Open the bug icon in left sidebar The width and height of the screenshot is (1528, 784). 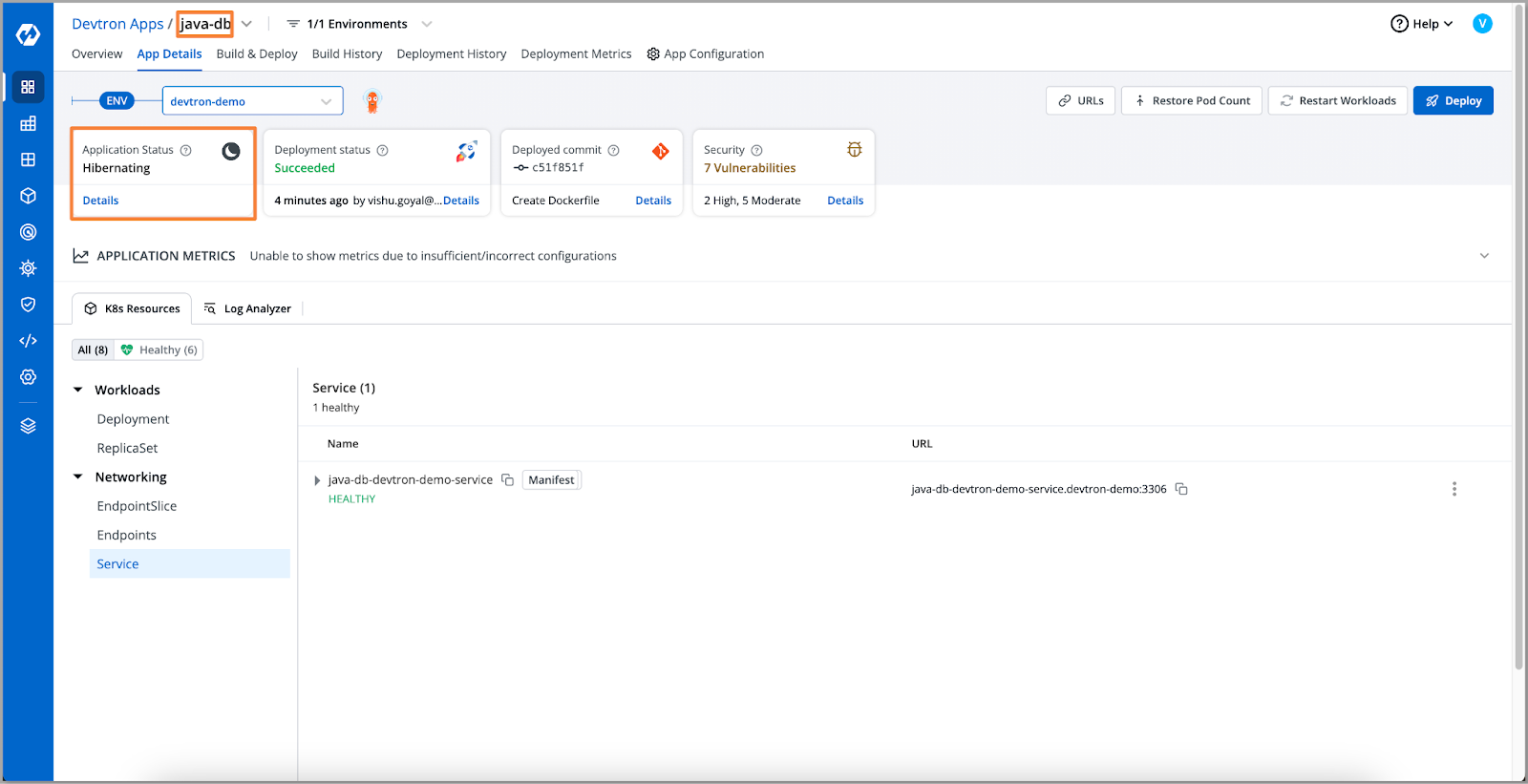(x=28, y=268)
